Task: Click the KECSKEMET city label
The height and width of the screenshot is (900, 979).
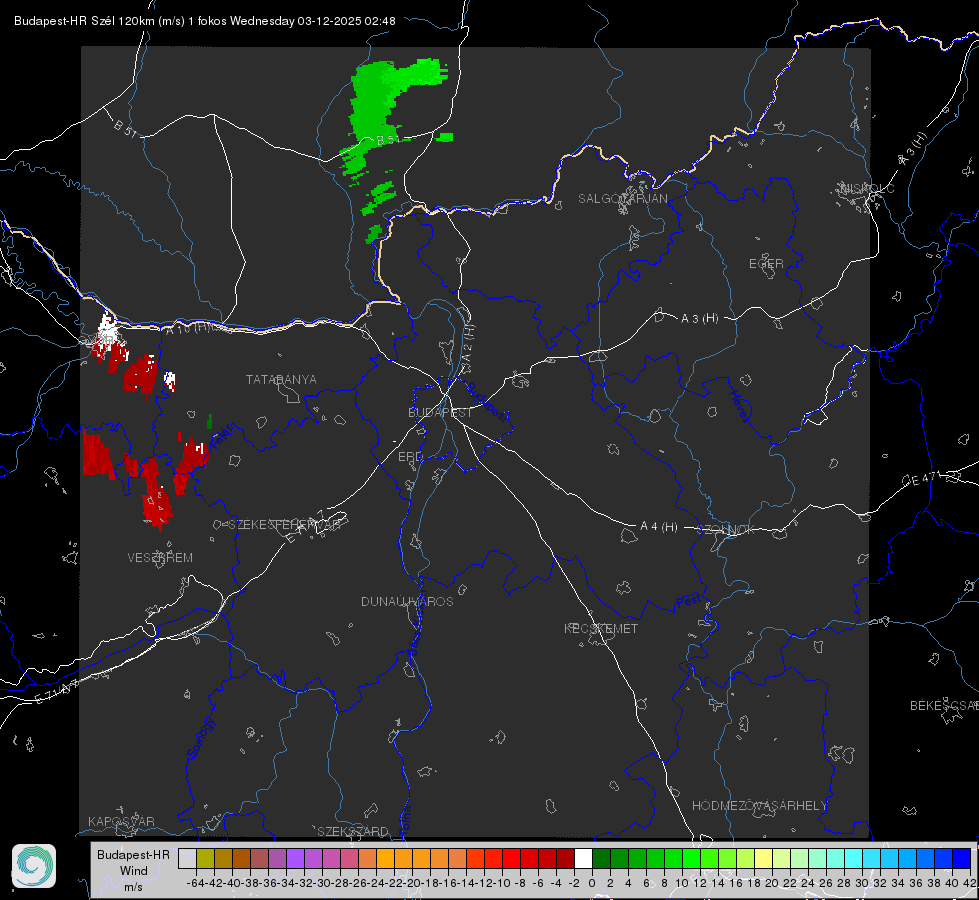Action: click(x=601, y=629)
